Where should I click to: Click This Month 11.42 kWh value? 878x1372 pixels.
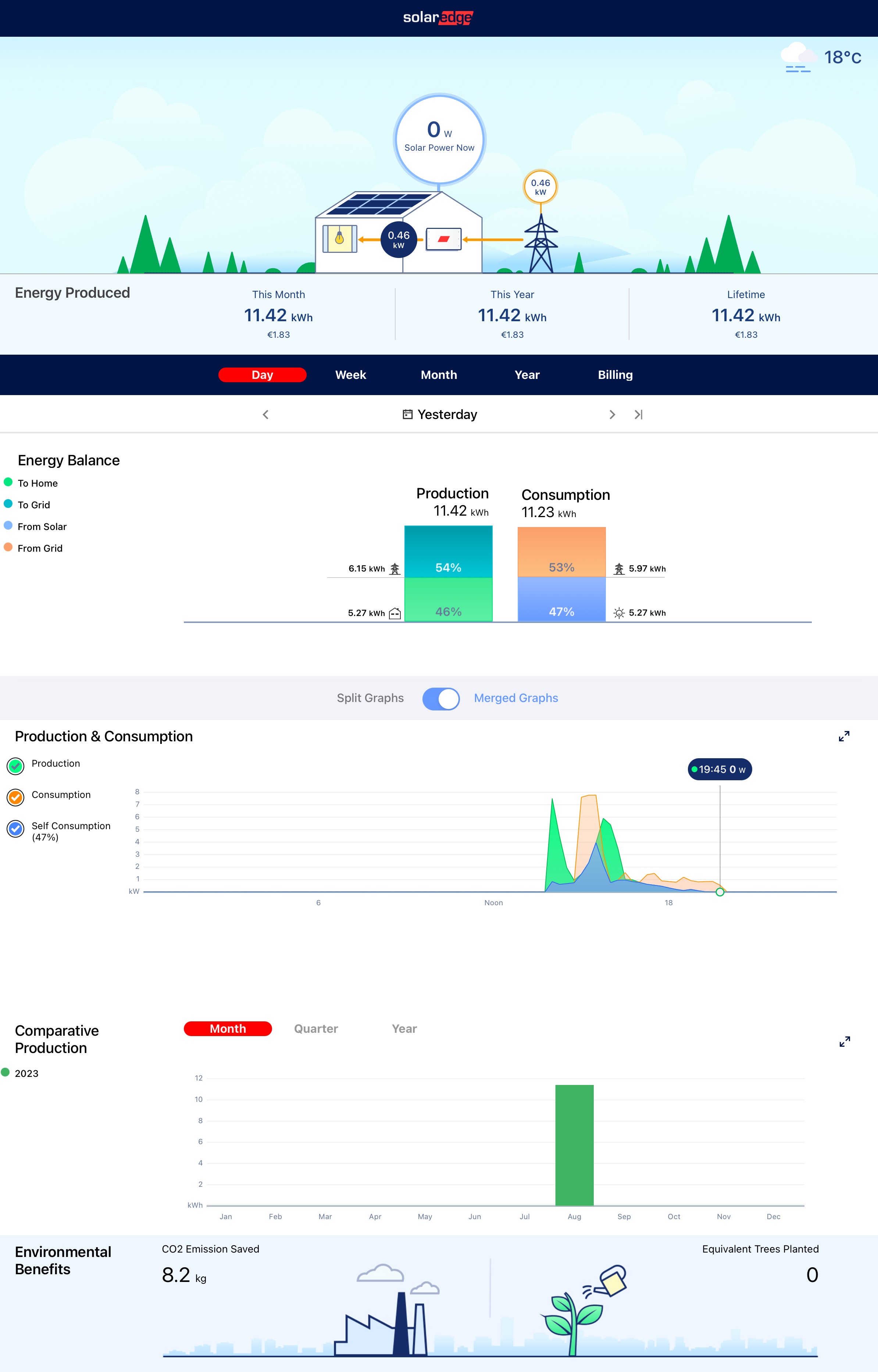(278, 315)
